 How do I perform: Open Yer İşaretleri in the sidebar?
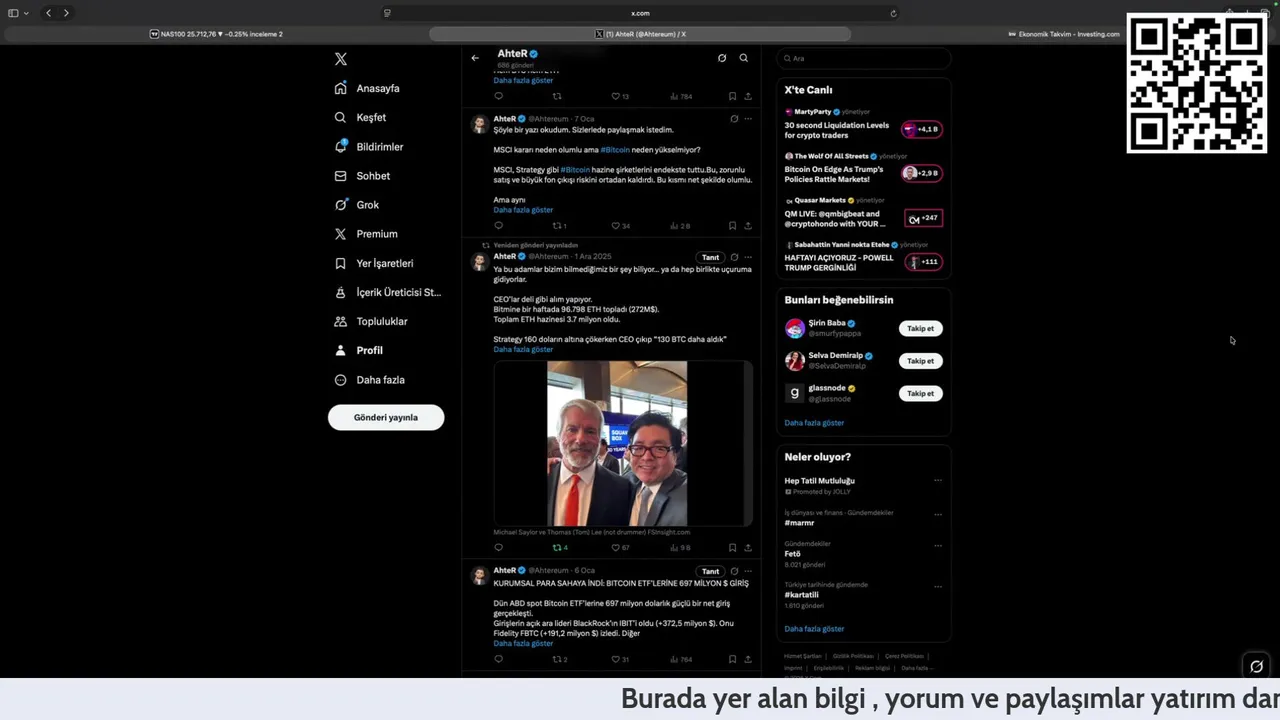(373, 263)
